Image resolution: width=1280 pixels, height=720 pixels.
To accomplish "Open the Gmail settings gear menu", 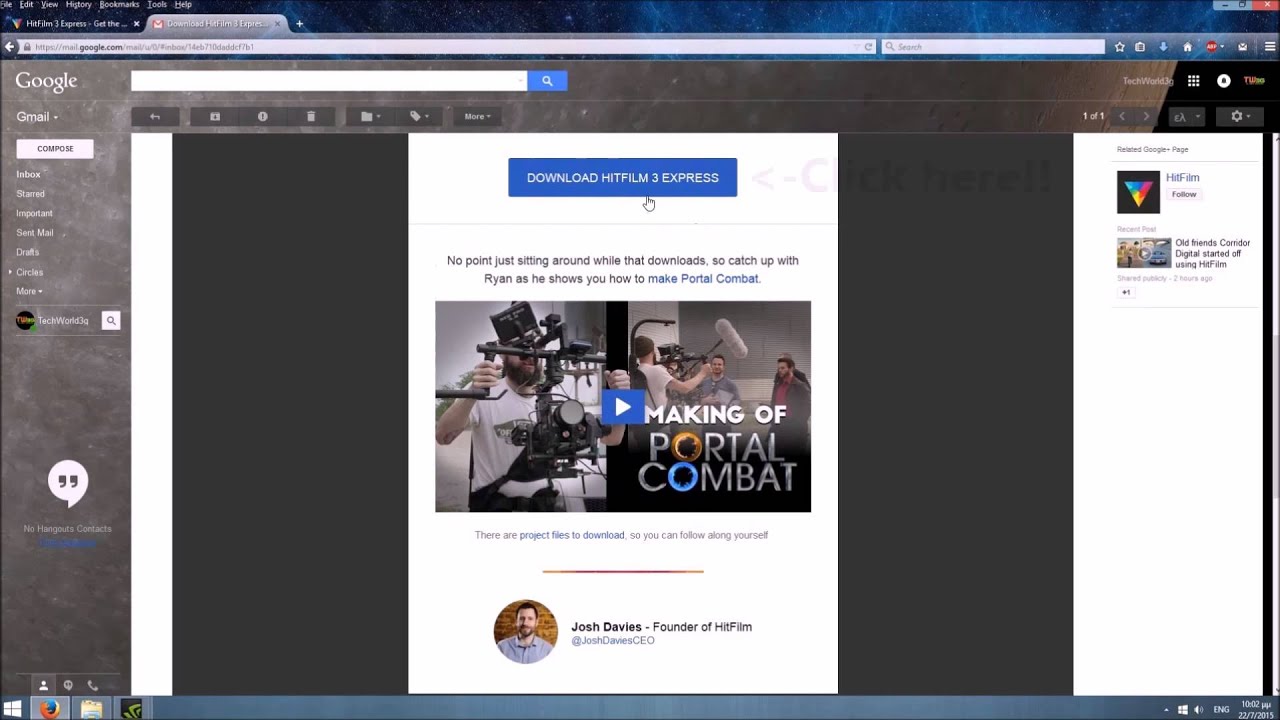I will pyautogui.click(x=1240, y=117).
